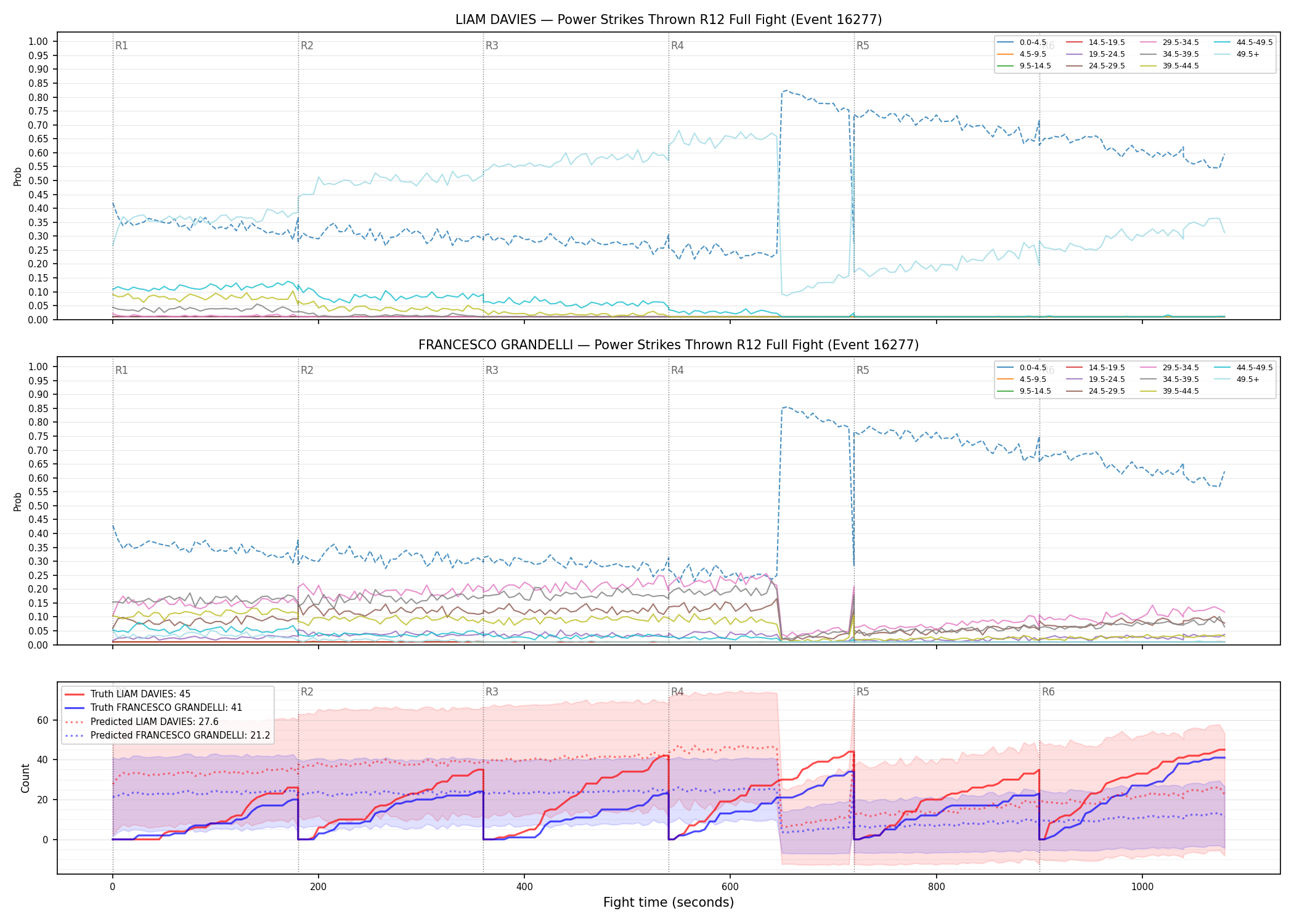Select '39.5-44.5' legend entry in Grandelli chart
This screenshot has height=924, width=1294.
coord(1170,391)
